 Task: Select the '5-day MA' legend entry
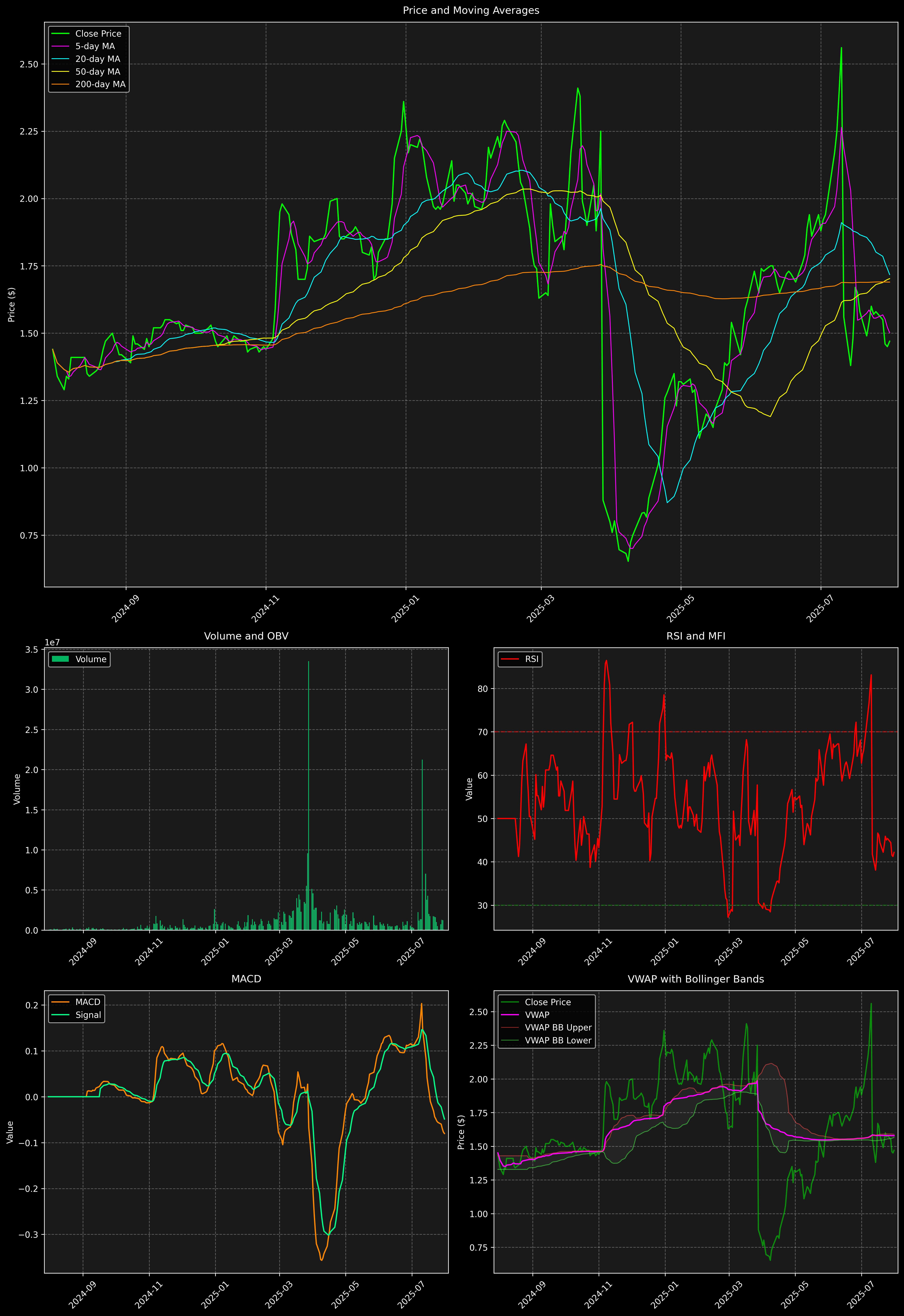95,47
